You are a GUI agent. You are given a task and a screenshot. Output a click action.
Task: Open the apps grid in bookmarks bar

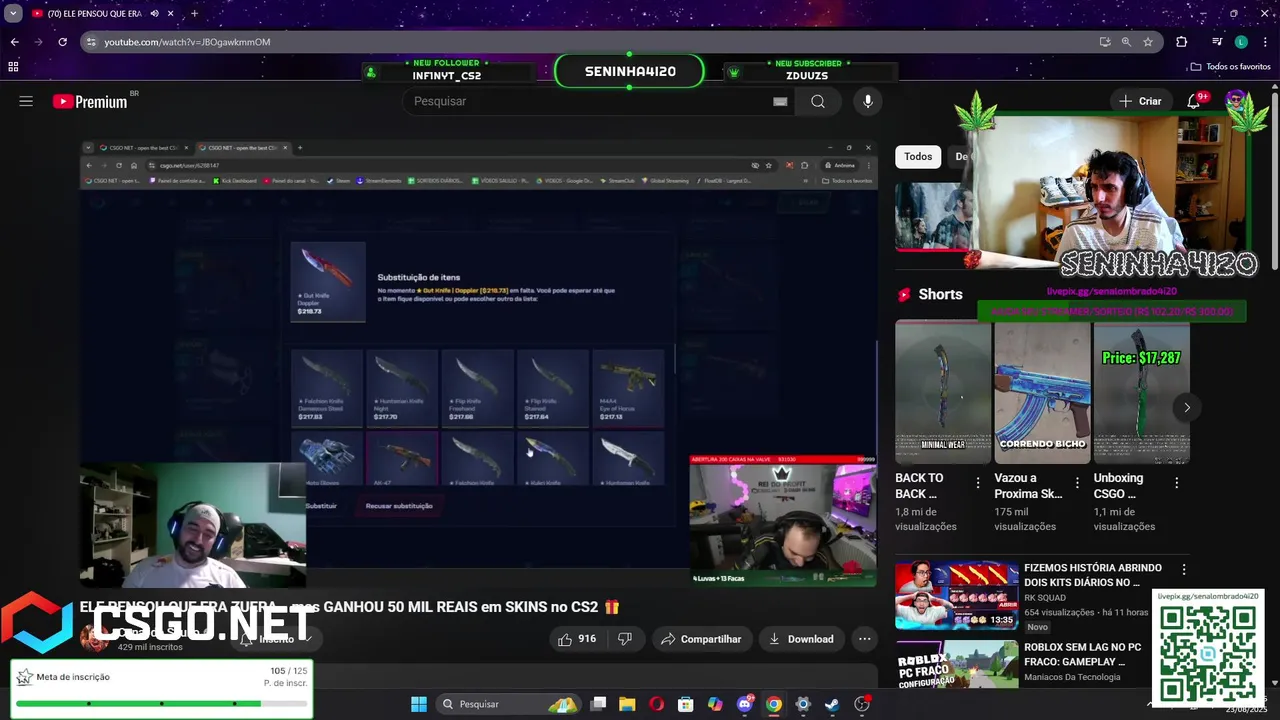click(x=13, y=67)
